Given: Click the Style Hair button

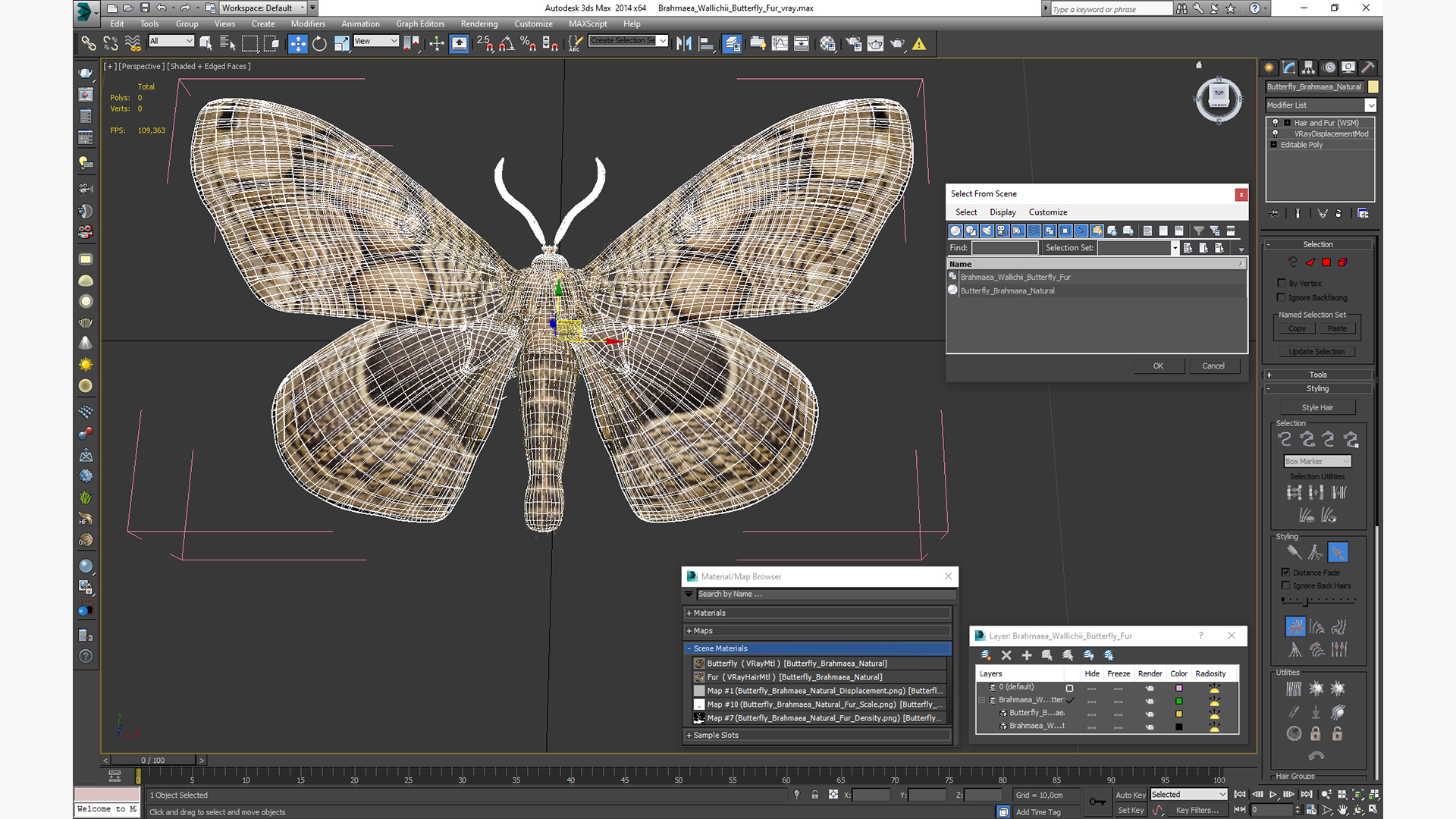Looking at the screenshot, I should coord(1316,407).
